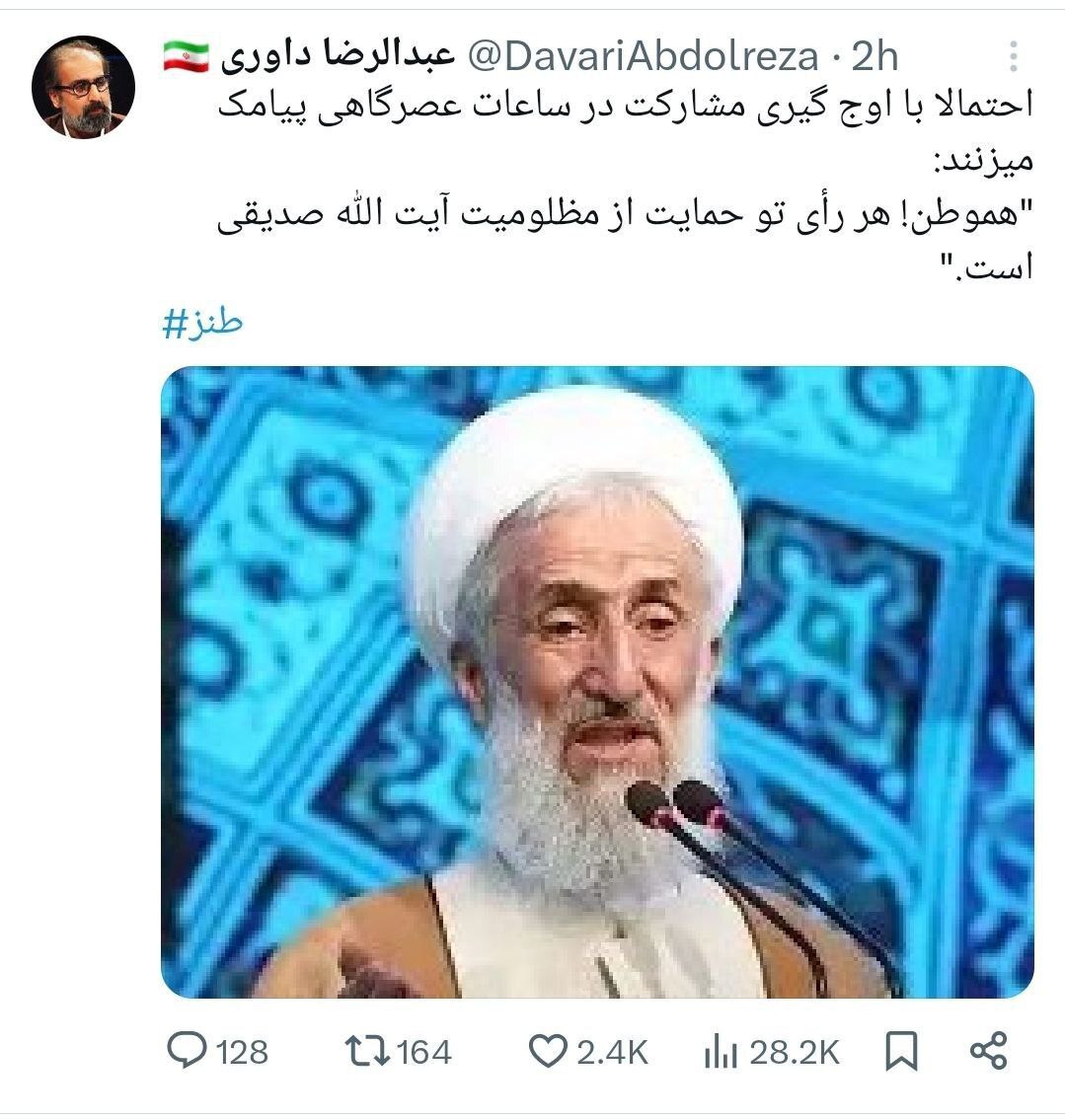
Task: Open the three-dot more options menu
Action: pos(1013,55)
